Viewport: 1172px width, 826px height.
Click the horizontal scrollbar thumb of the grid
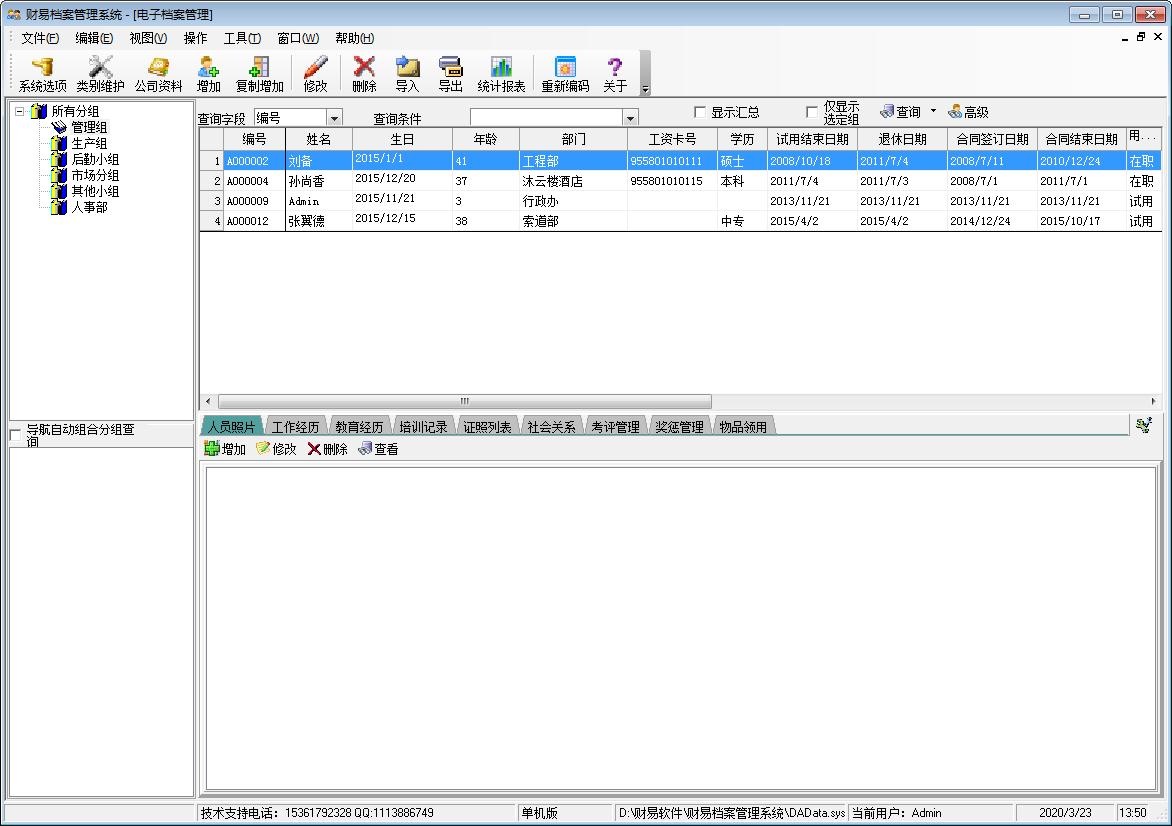[464, 401]
